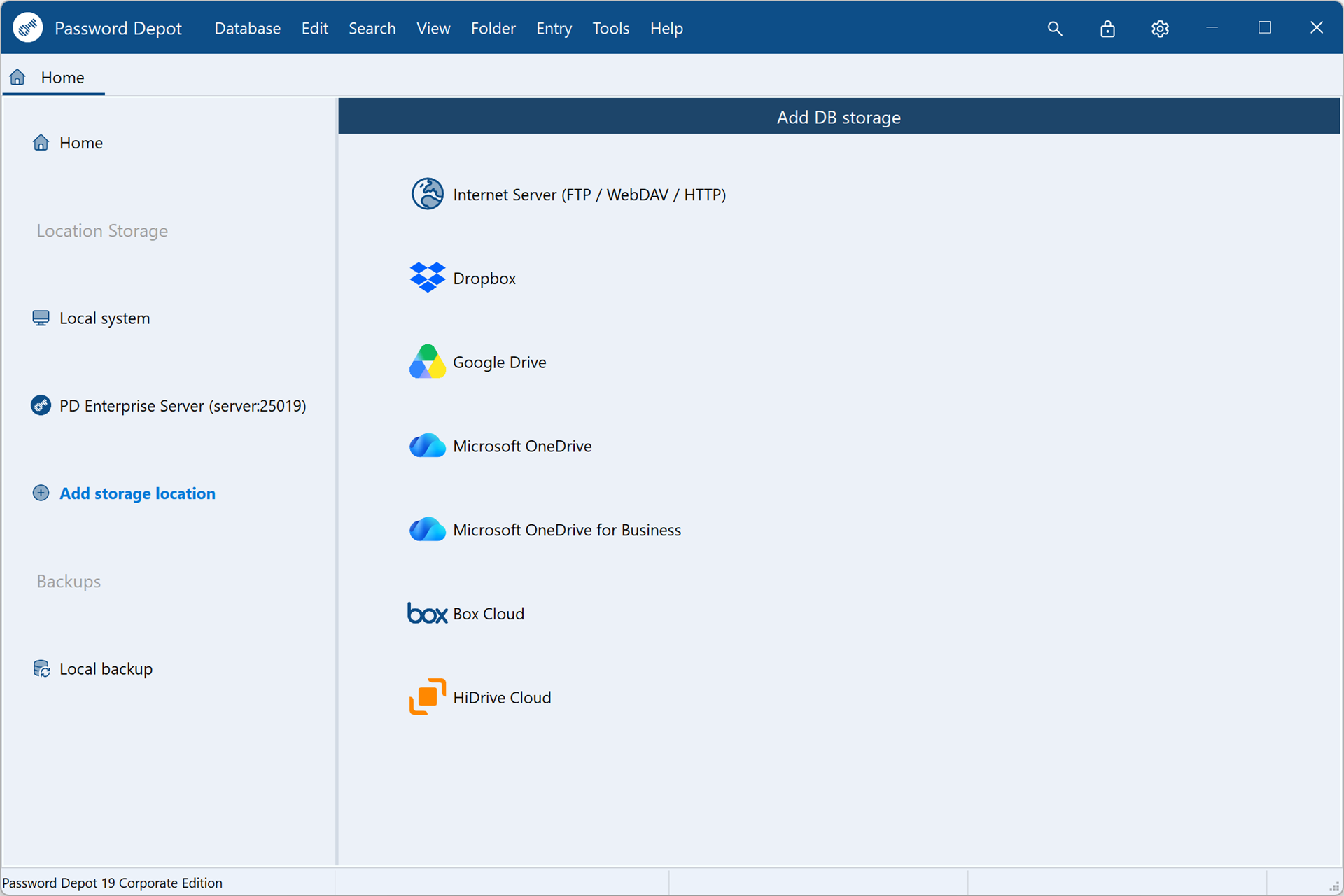Close the Password Depot window
This screenshot has width=1344, height=896.
click(1317, 27)
